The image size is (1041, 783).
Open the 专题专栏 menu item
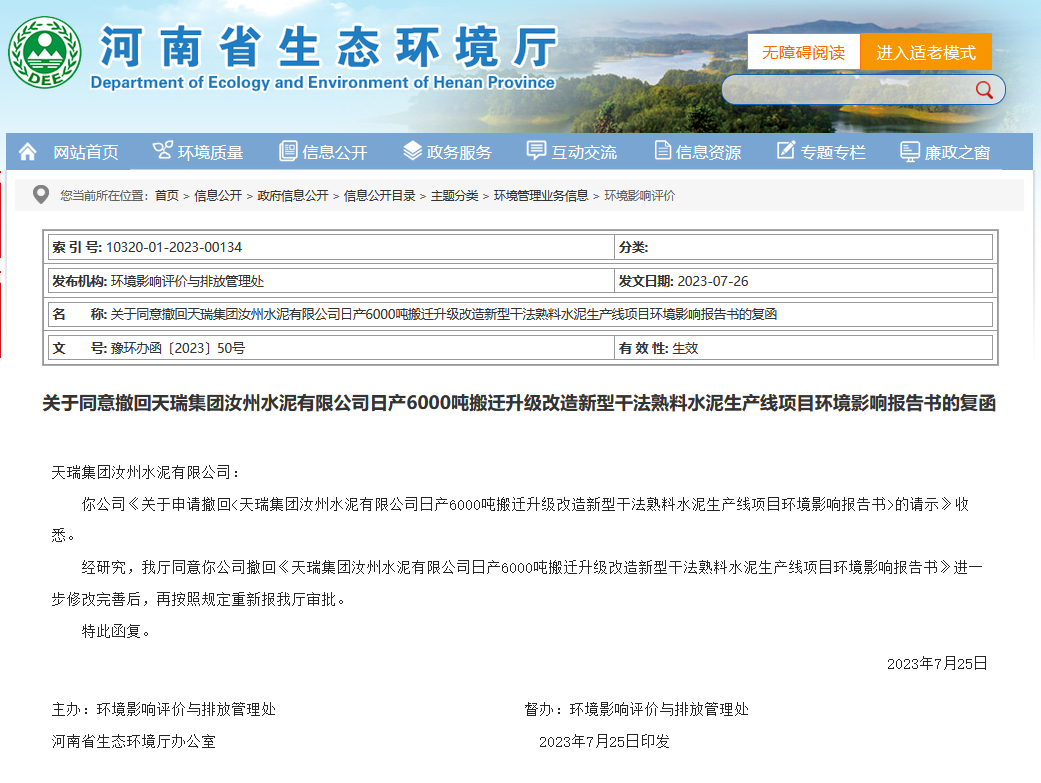[833, 152]
